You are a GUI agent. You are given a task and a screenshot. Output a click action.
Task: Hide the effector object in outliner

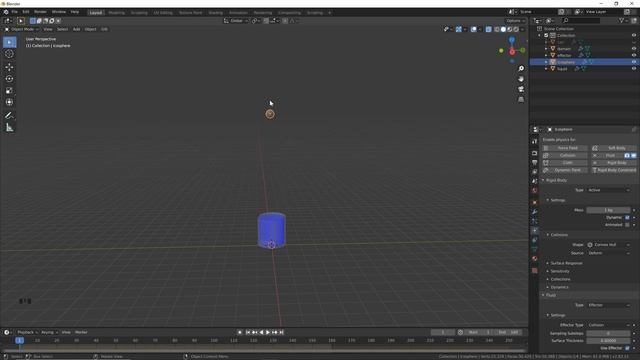(634, 55)
